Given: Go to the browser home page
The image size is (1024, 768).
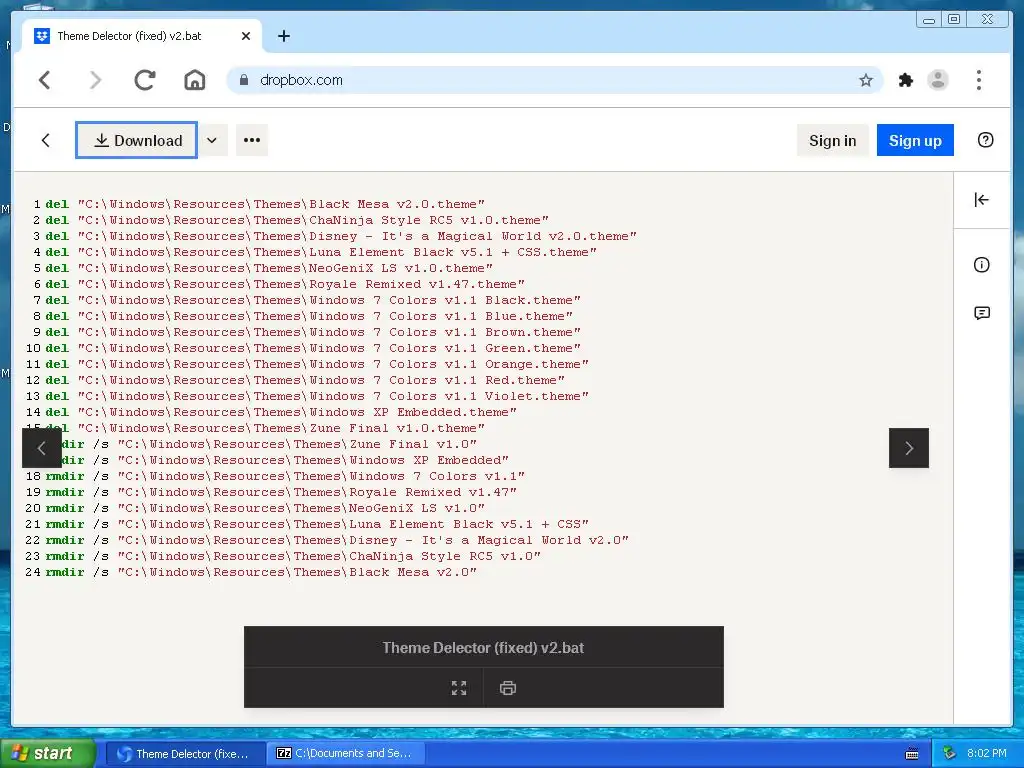Looking at the screenshot, I should click(x=195, y=80).
